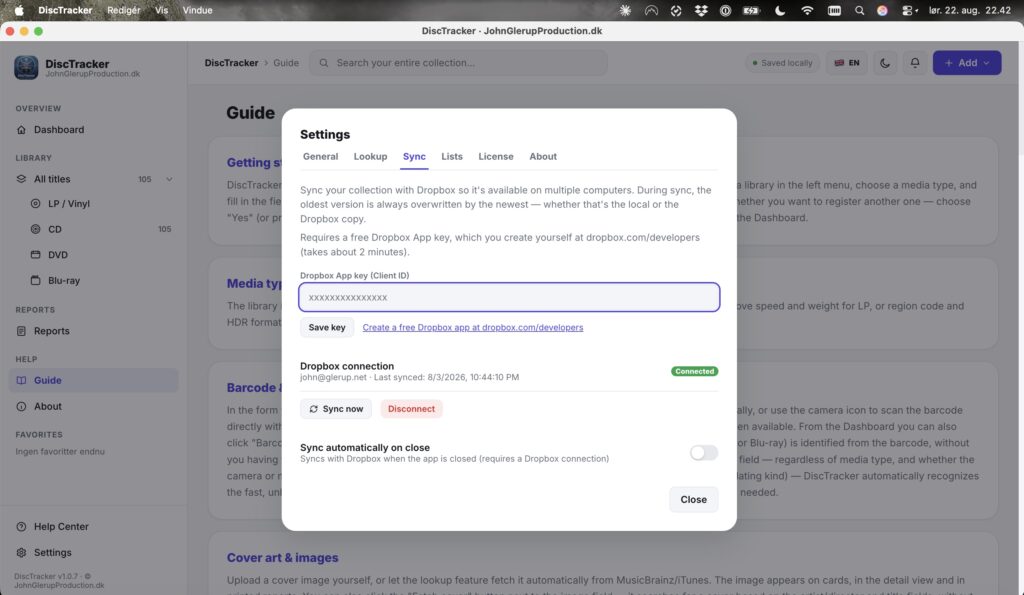Click Spotlight search in menu bar
Screen dimensions: 1024x595
click(x=859, y=10)
